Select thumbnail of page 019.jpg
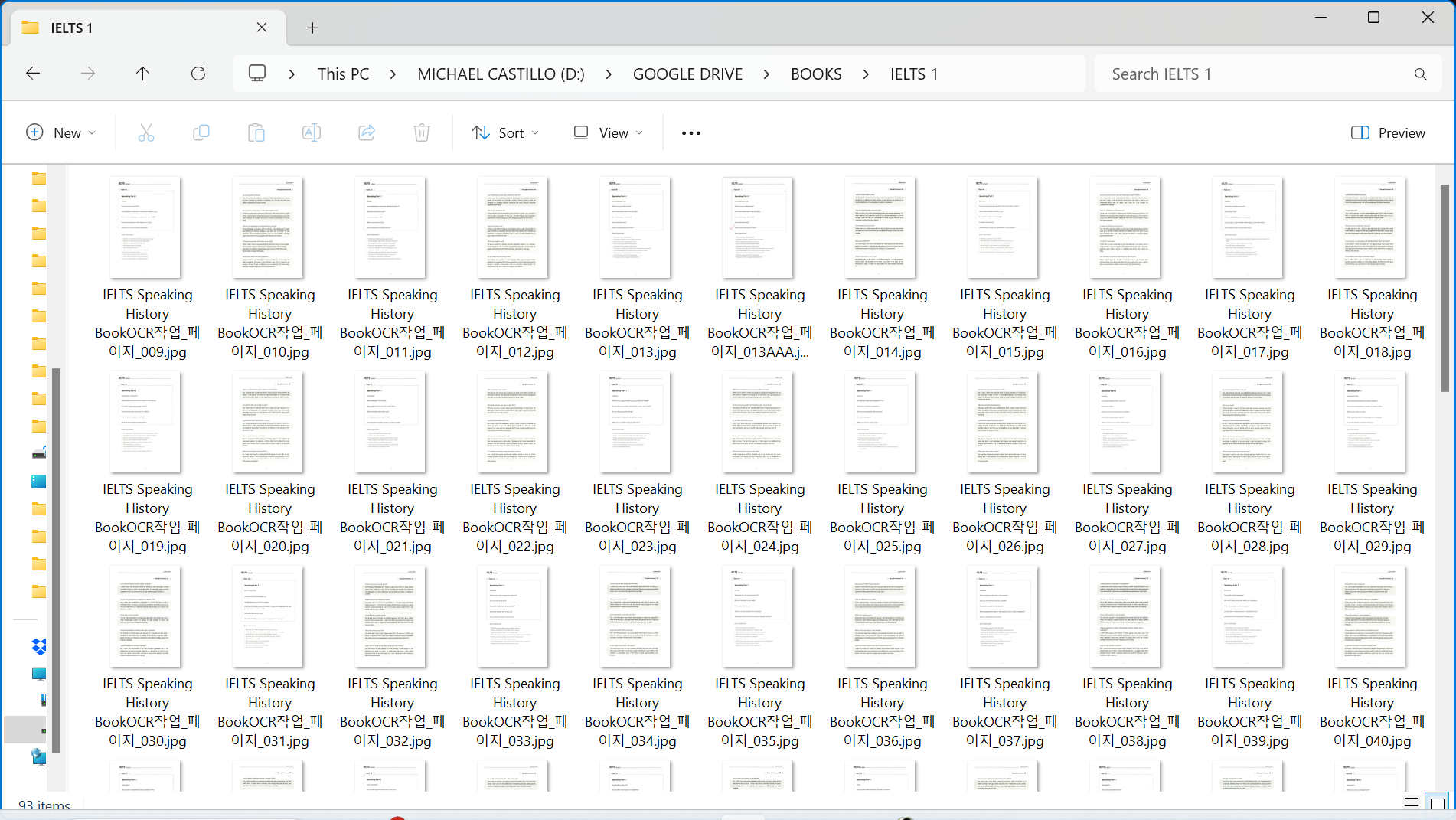This screenshot has height=820, width=1456. pos(145,422)
